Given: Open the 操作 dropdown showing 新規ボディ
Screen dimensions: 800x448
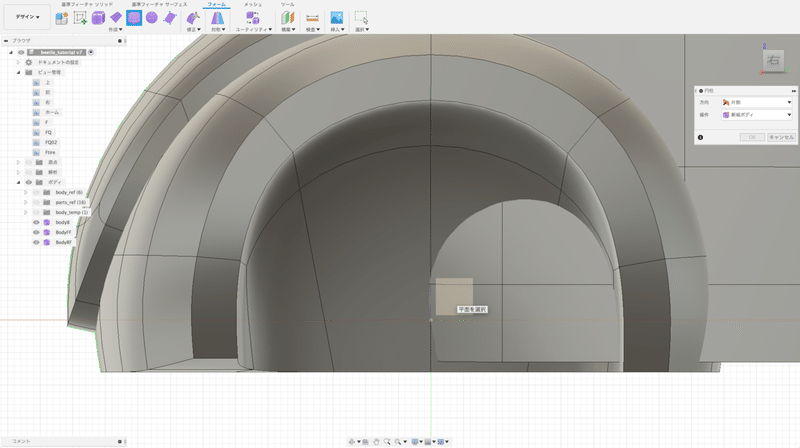Looking at the screenshot, I should click(x=757, y=115).
